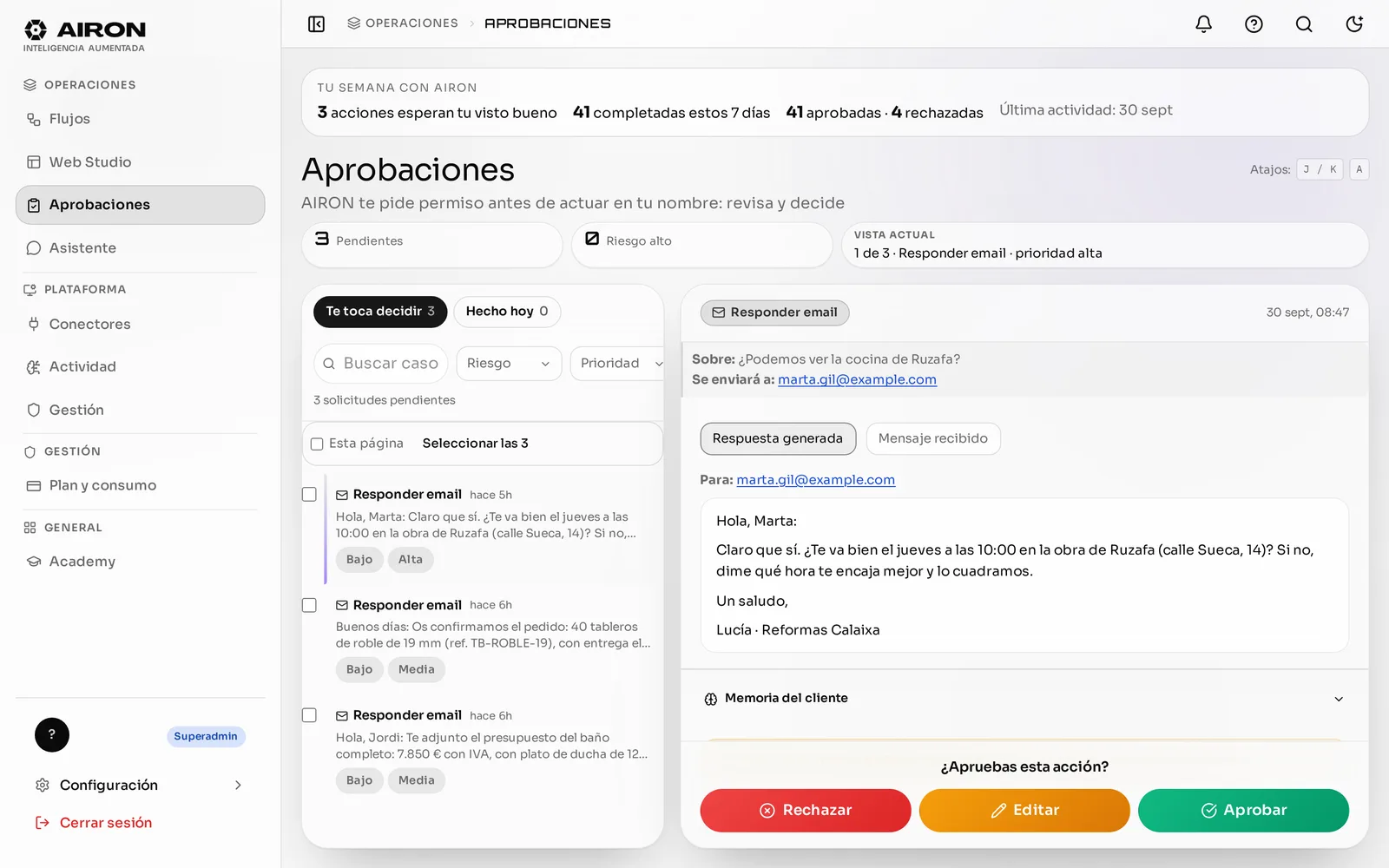
Task: Open the Riesgo filter dropdown
Action: coord(509,364)
